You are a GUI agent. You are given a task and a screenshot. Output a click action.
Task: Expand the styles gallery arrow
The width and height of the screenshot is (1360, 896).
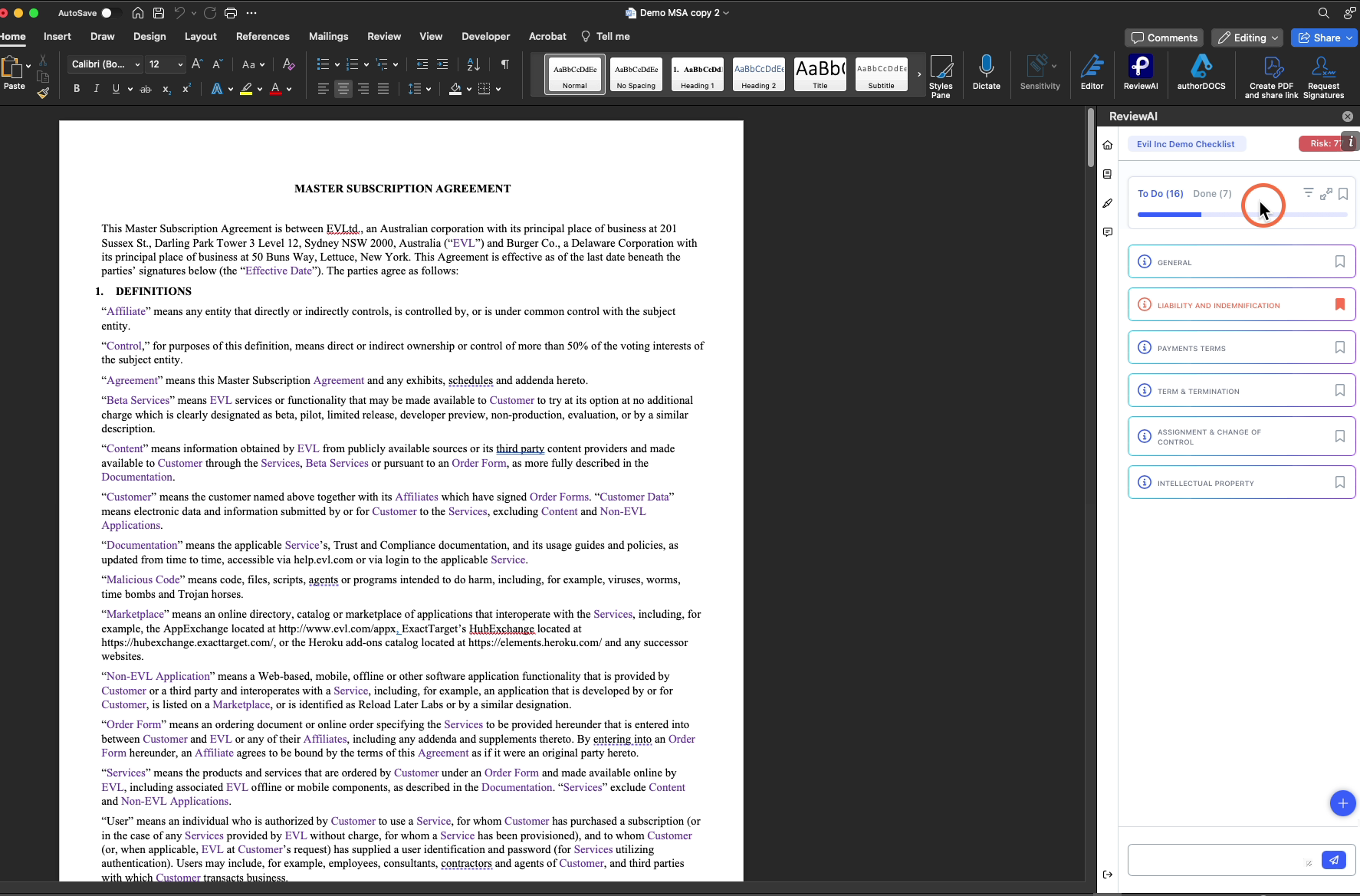(918, 75)
